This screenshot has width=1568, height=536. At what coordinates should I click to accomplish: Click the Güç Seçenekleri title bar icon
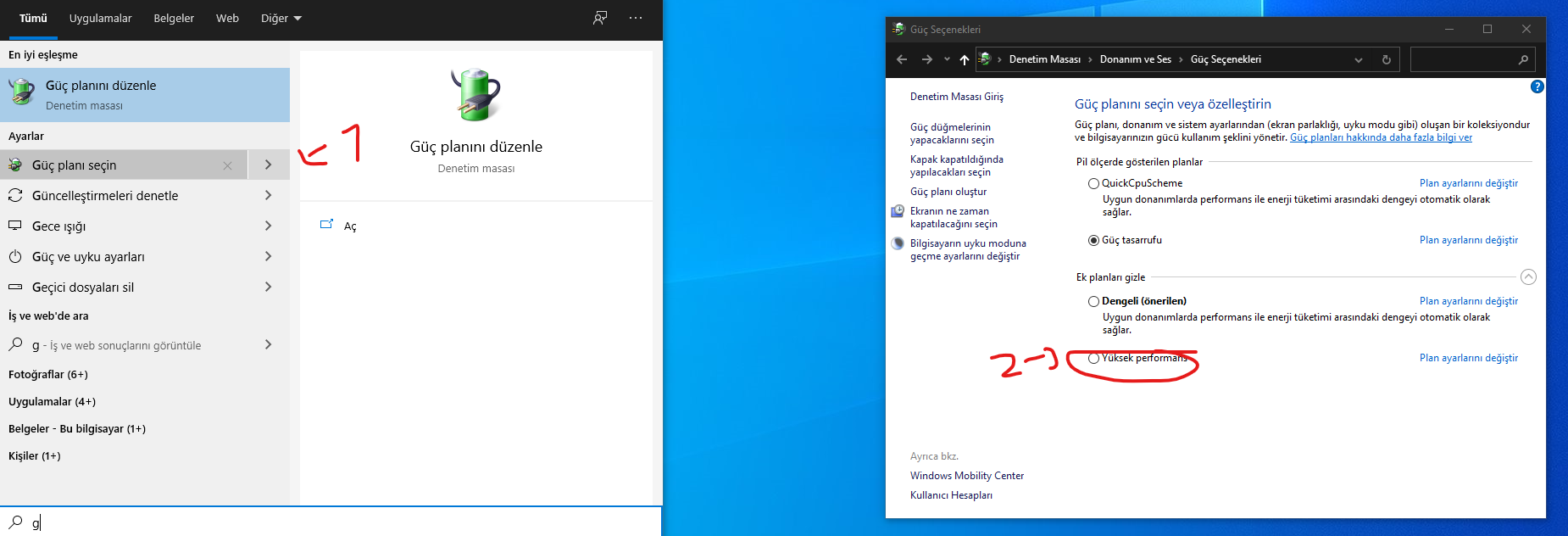(898, 29)
